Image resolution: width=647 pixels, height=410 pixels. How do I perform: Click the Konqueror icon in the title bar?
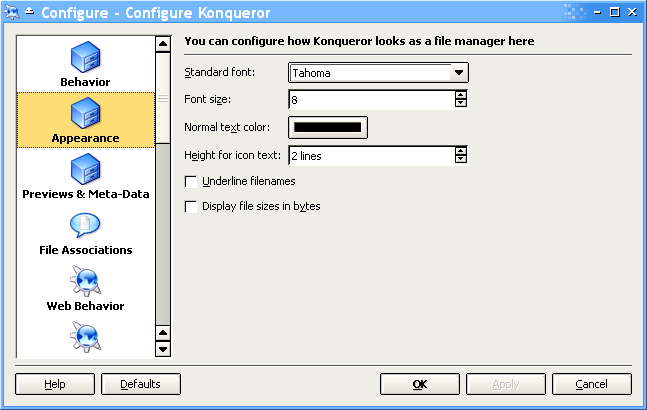(10, 12)
